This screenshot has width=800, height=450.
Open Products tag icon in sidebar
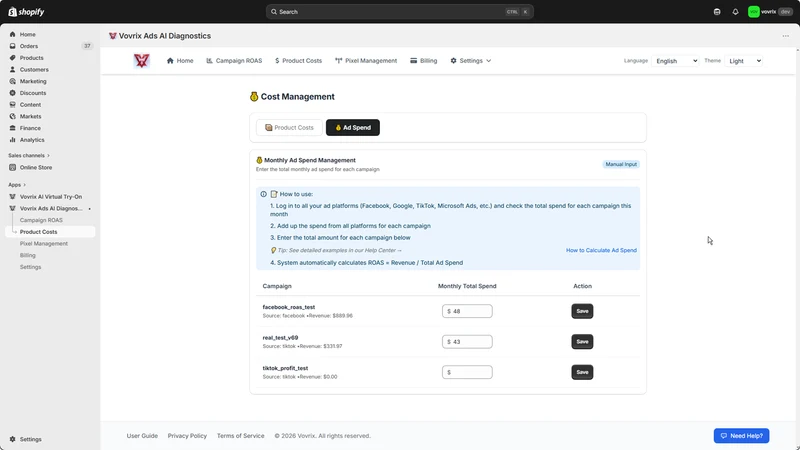pyautogui.click(x=12, y=58)
